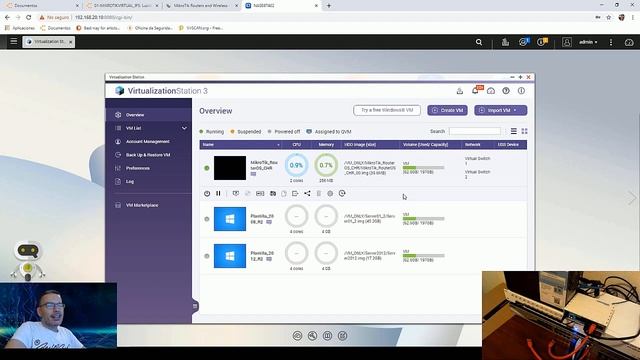Click MikroTik VM CPU 0.9% gauge
Screen dimensions: 640x360
(x=296, y=165)
